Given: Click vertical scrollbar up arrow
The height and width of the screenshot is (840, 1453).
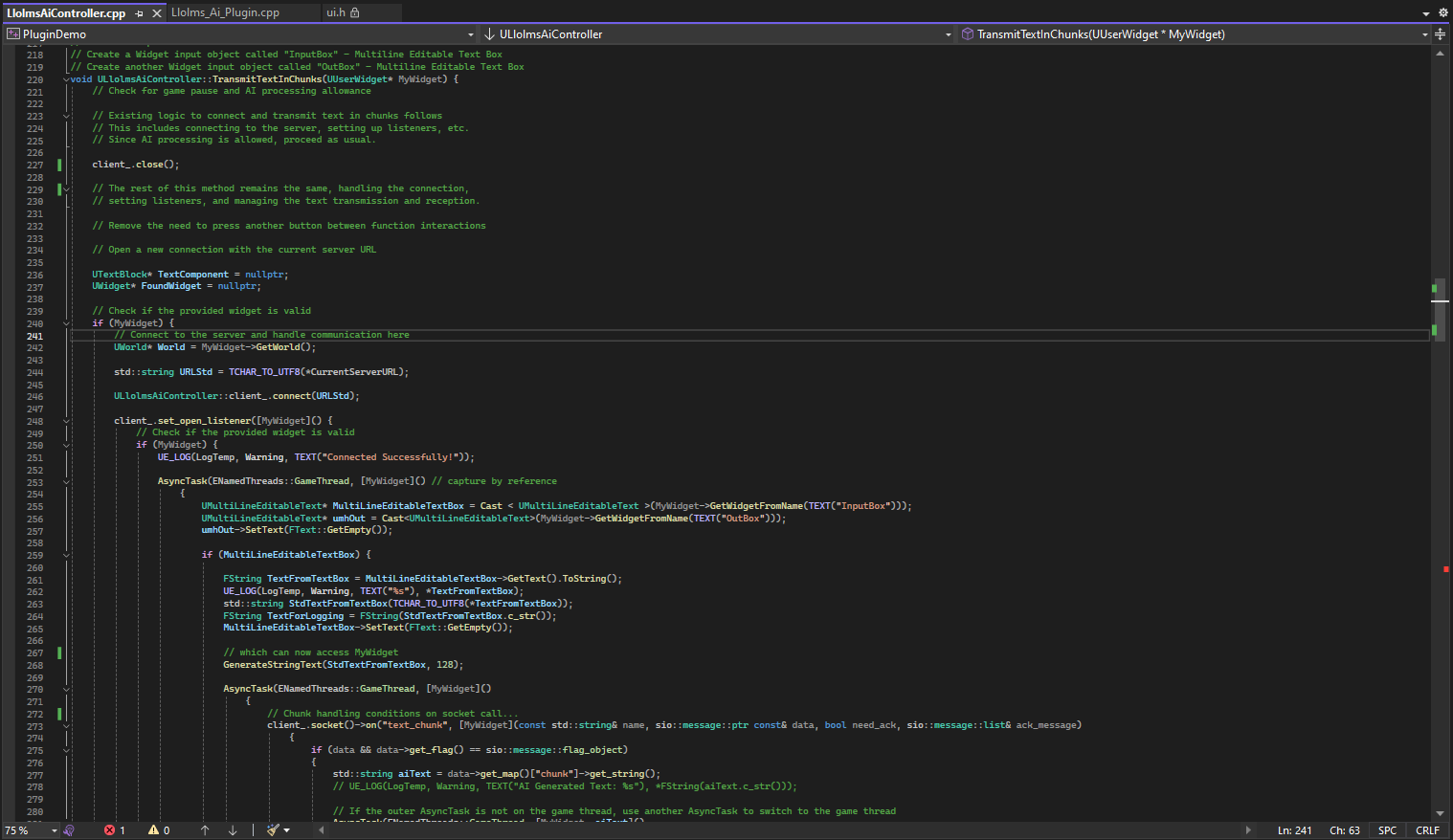Looking at the screenshot, I should tap(1440, 54).
